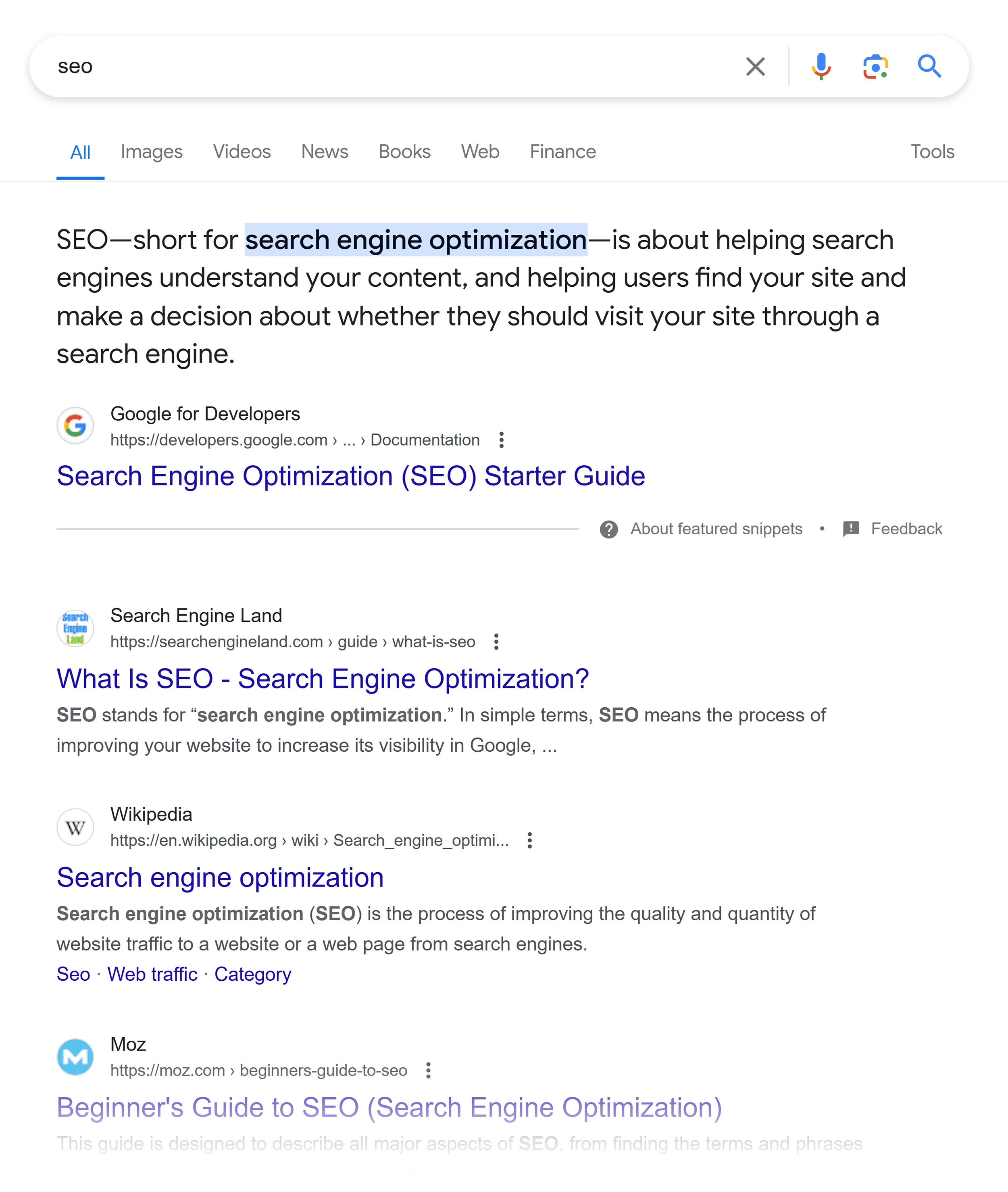Image resolution: width=1008 pixels, height=1192 pixels.
Task: Open Wikipedia 'Search engine optimization' result title
Action: (220, 878)
